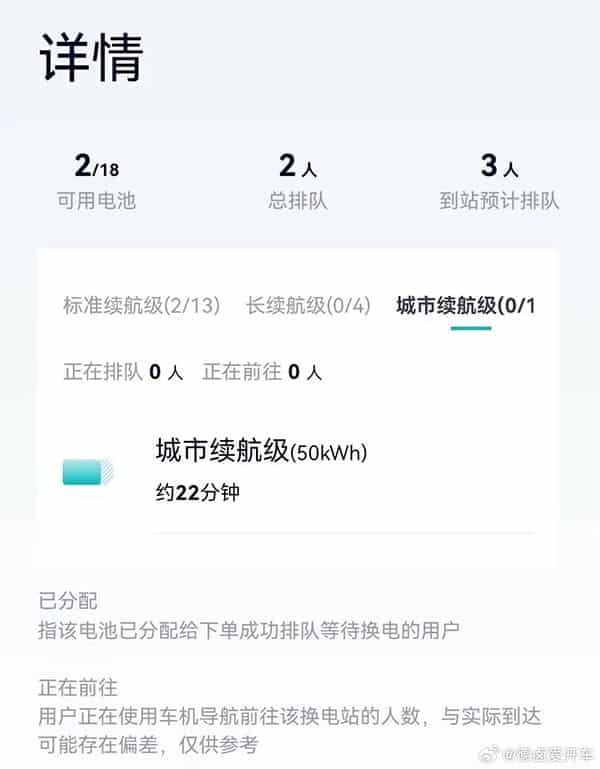This screenshot has width=600, height=769.
Task: Select the 城市续航级 tab
Action: [x=465, y=305]
